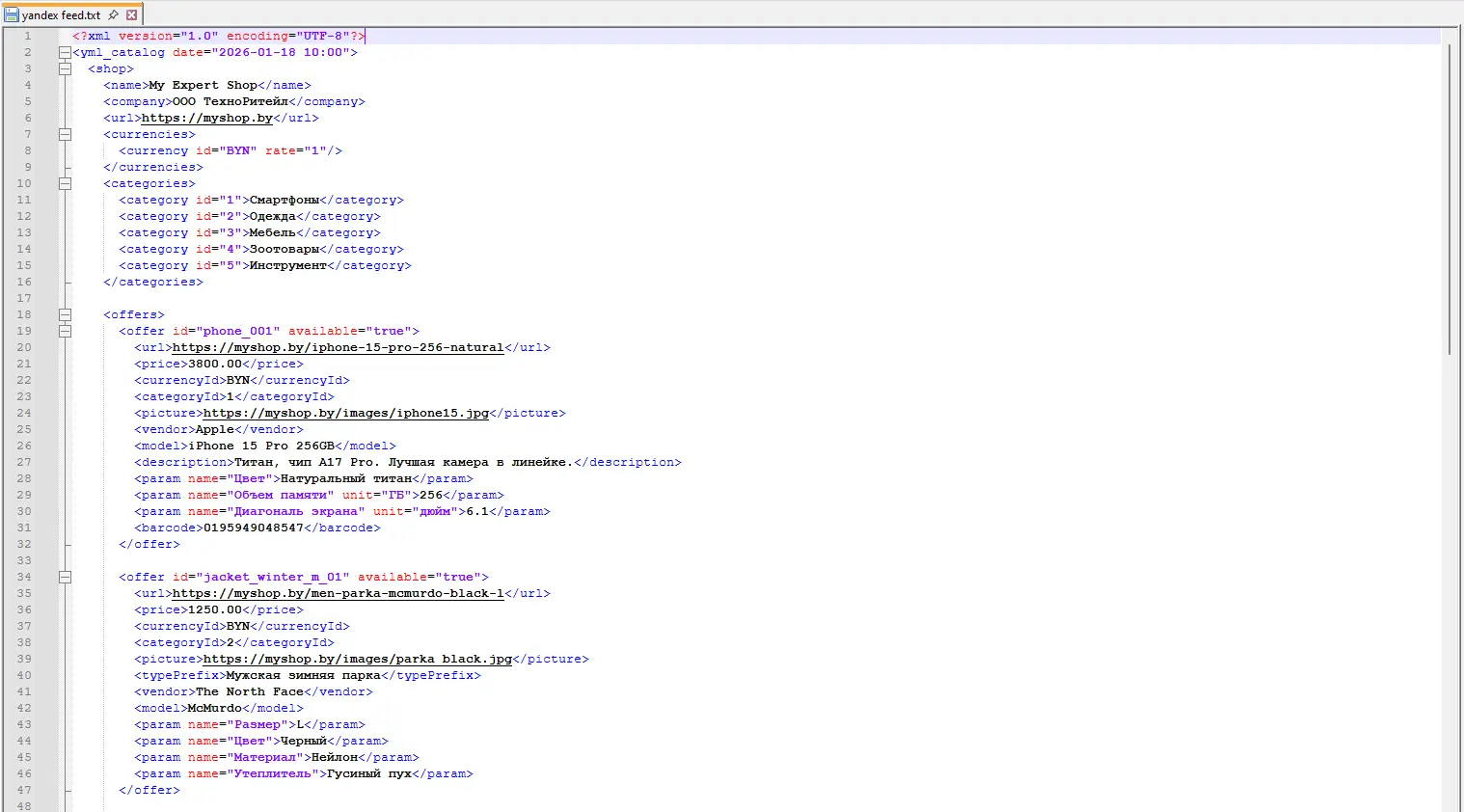Open the iphone-15-pro-256-natural URL link

tap(338, 348)
